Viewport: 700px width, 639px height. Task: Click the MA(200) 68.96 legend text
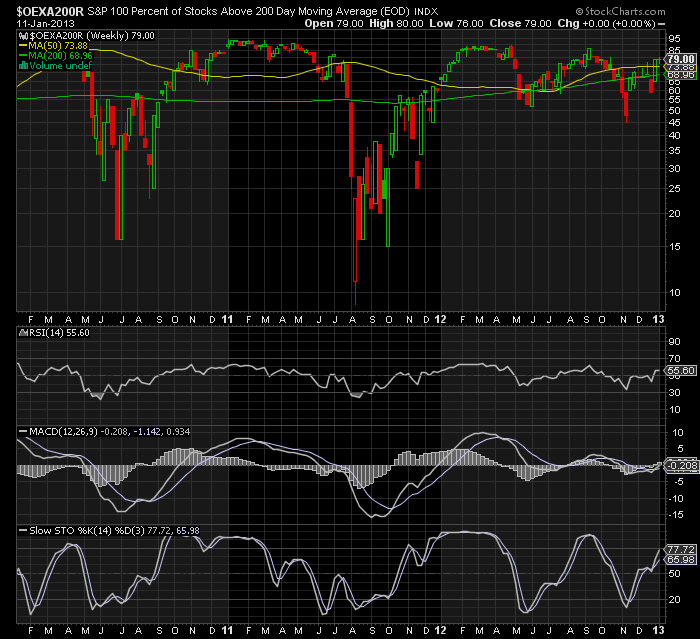(x=60, y=56)
